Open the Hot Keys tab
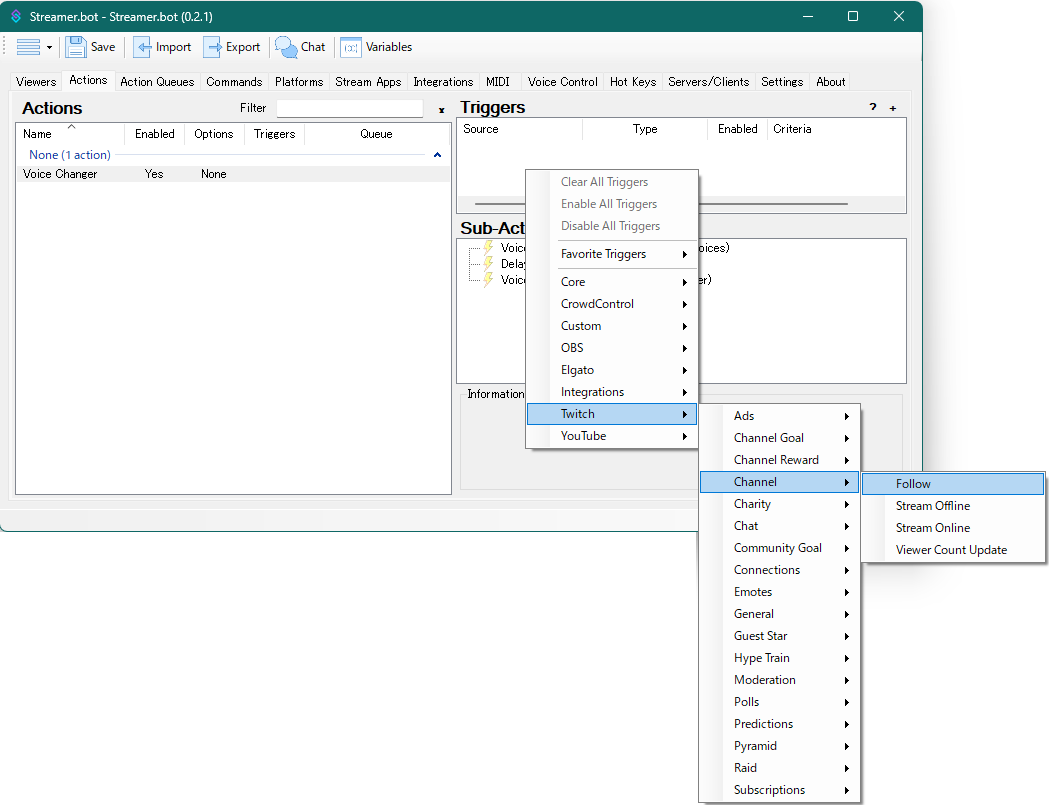Screen dimensions: 1049x805 [633, 82]
